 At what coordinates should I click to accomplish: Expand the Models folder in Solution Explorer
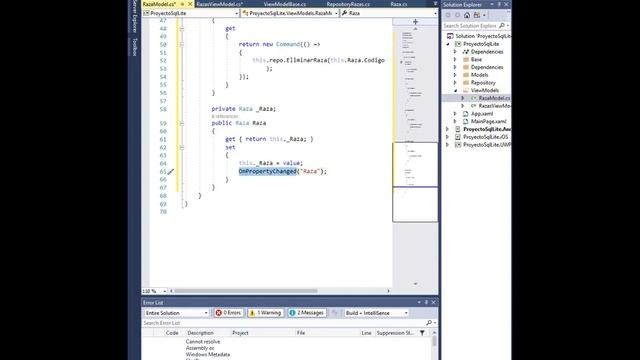(x=456, y=75)
